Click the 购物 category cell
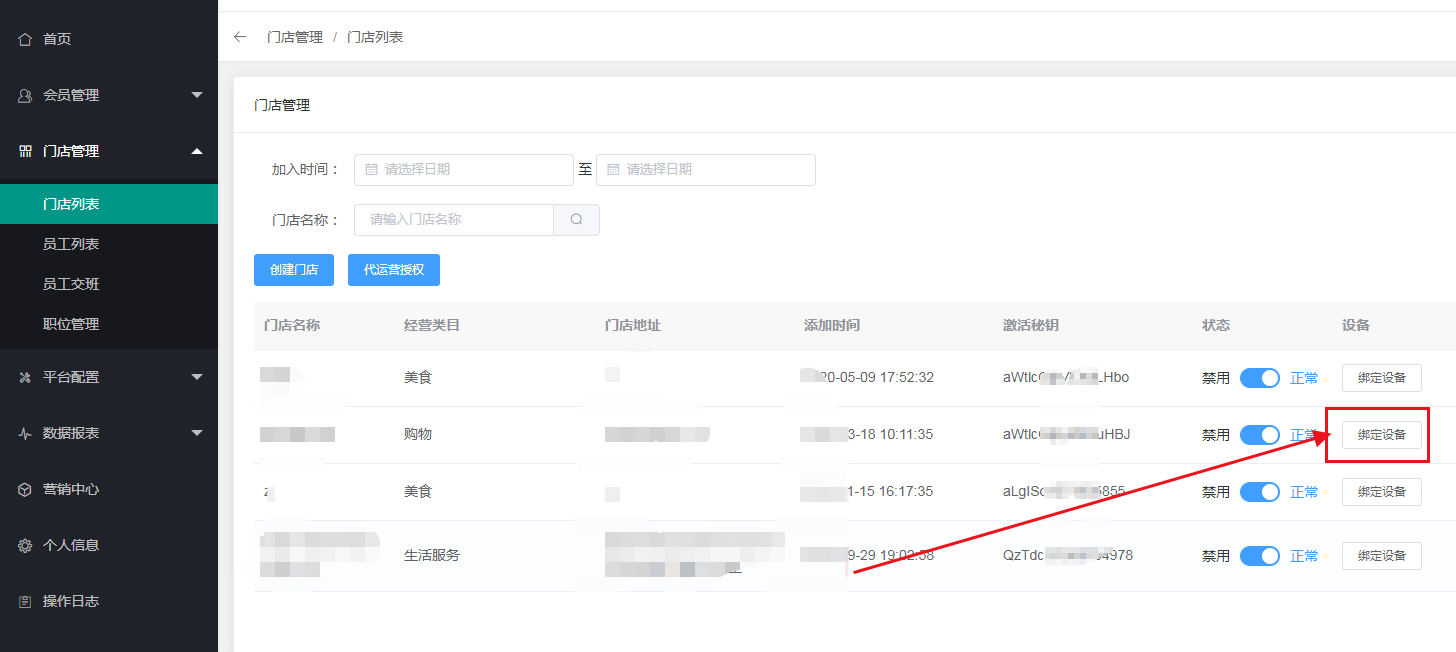1456x652 pixels. coord(418,435)
